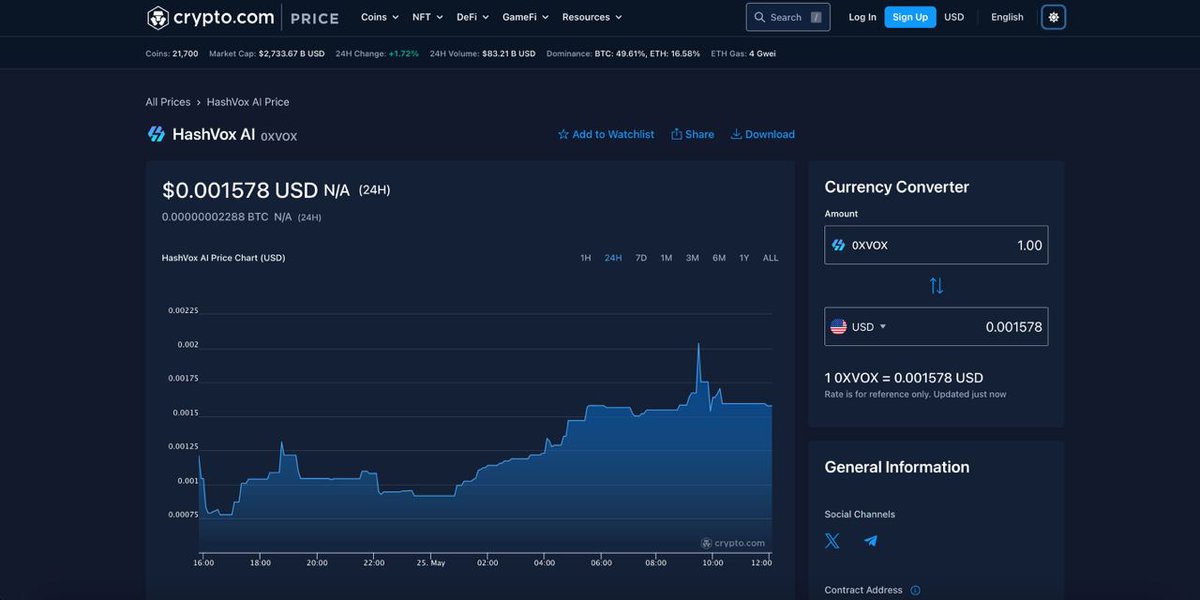This screenshot has width=1200, height=600.
Task: Click the ETH Gas 4 Gwei stat
Action: tap(743, 53)
